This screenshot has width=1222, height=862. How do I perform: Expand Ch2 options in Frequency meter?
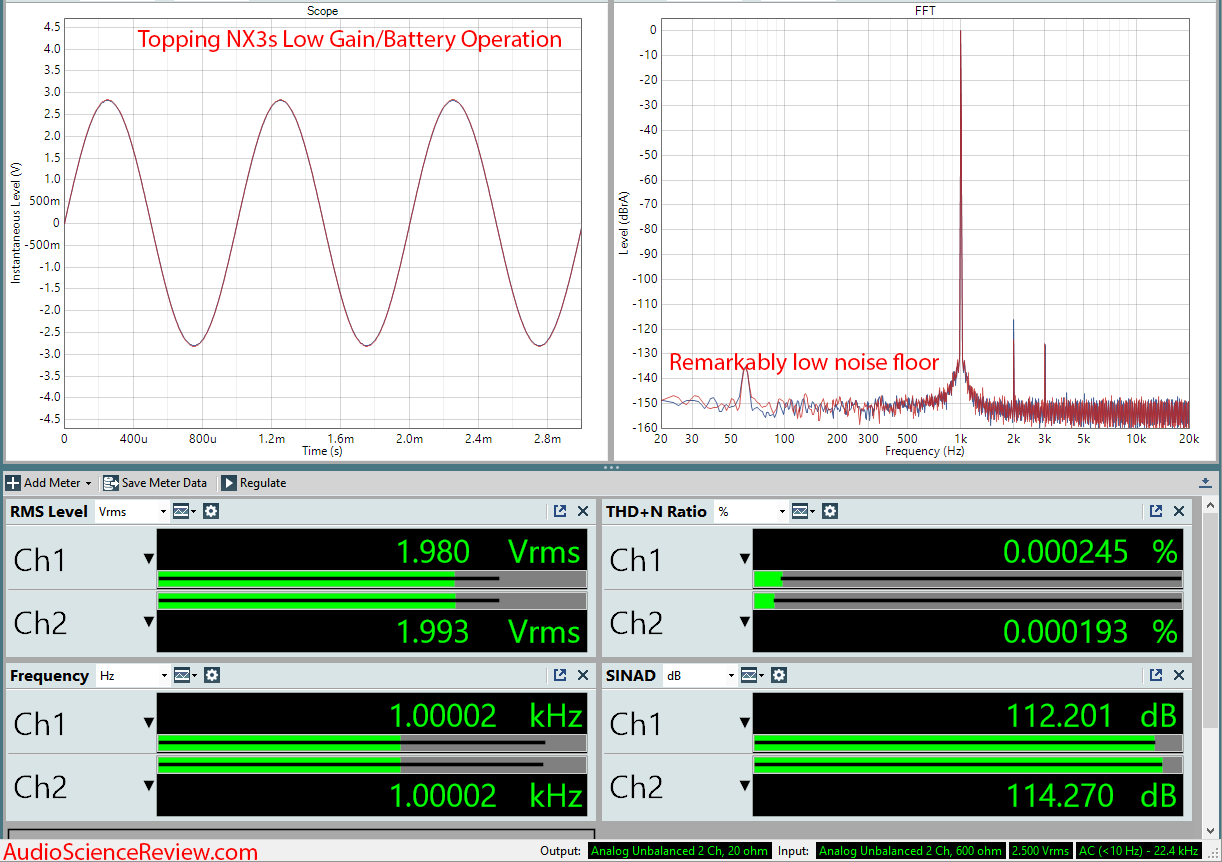click(149, 786)
